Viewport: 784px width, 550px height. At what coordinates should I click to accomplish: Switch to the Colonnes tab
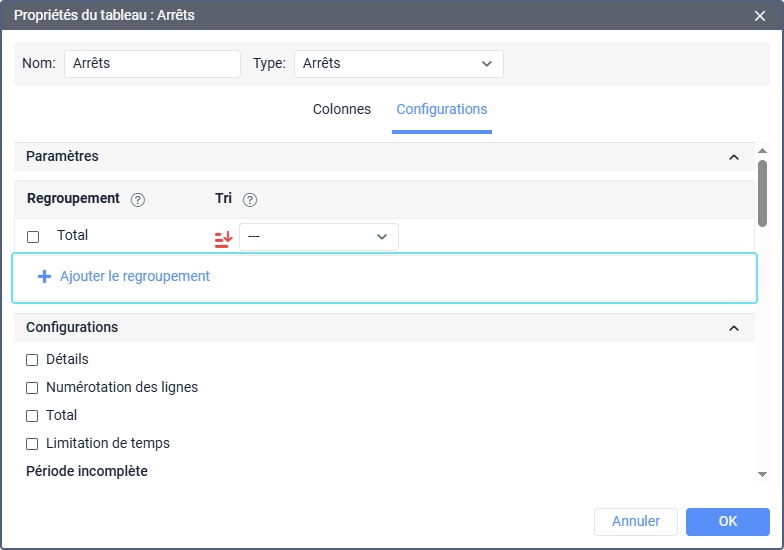(342, 110)
